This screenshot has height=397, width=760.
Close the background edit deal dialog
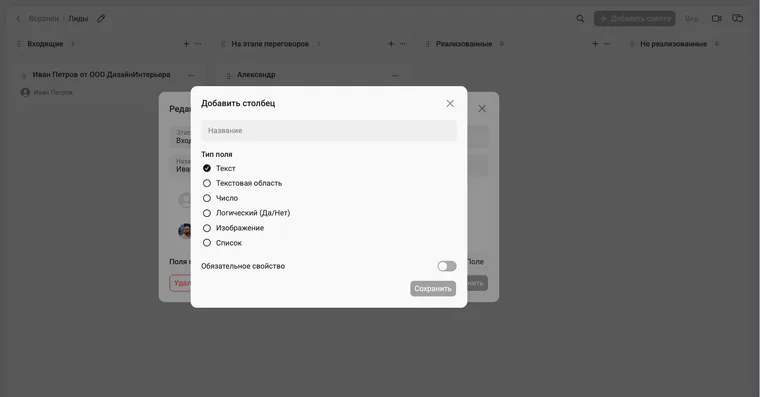482,109
